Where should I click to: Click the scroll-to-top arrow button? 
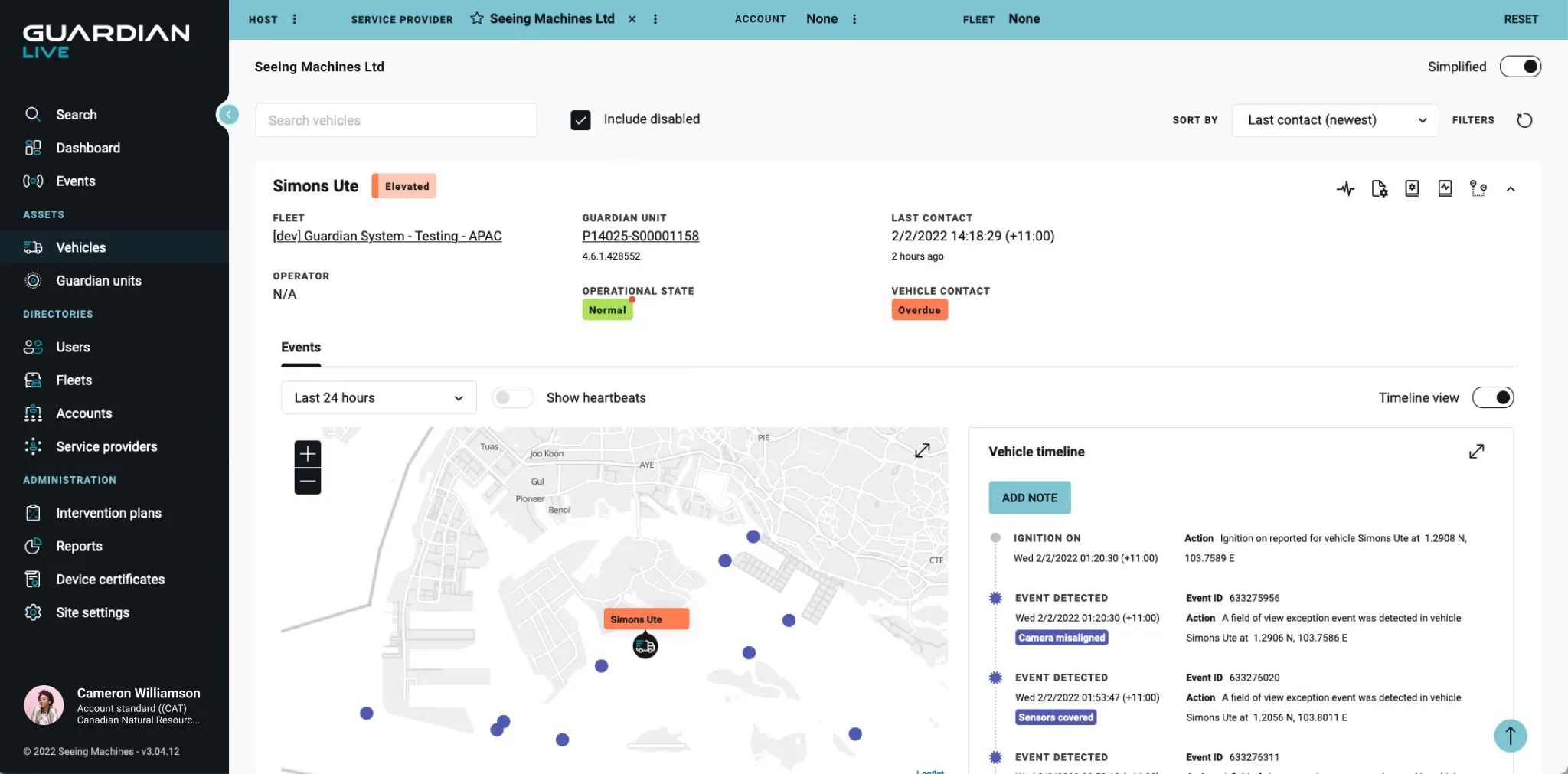click(1511, 736)
